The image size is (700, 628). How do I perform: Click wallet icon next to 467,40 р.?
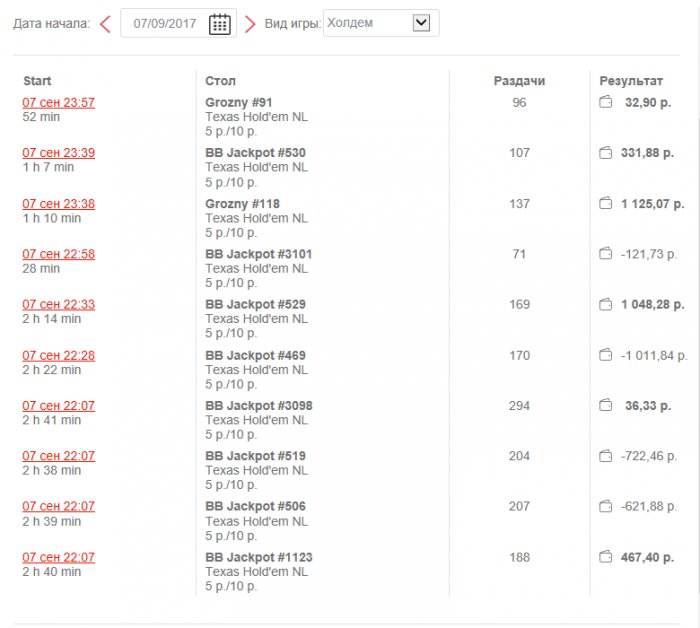[605, 557]
